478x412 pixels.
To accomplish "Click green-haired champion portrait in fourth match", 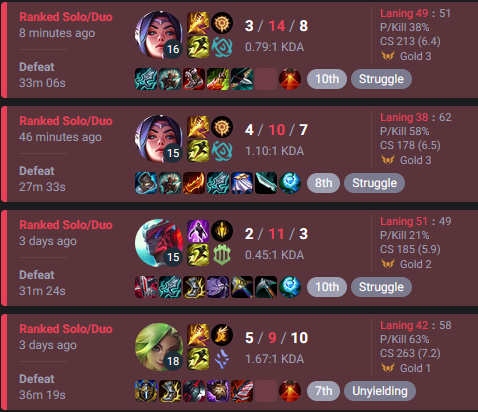I will pos(159,347).
